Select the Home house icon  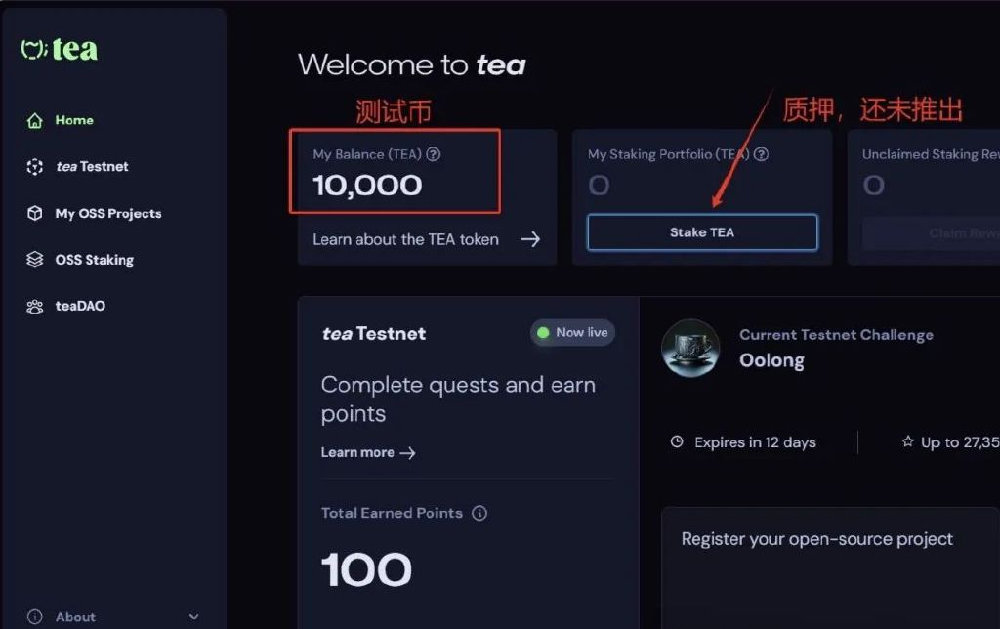click(34, 120)
